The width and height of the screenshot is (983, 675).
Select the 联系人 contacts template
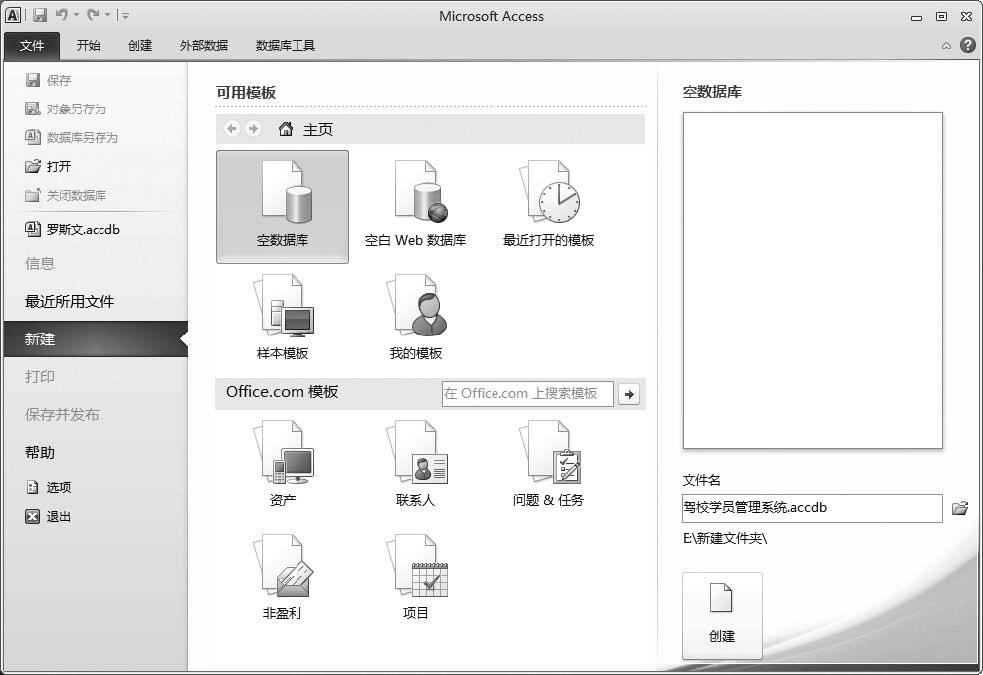[x=415, y=464]
